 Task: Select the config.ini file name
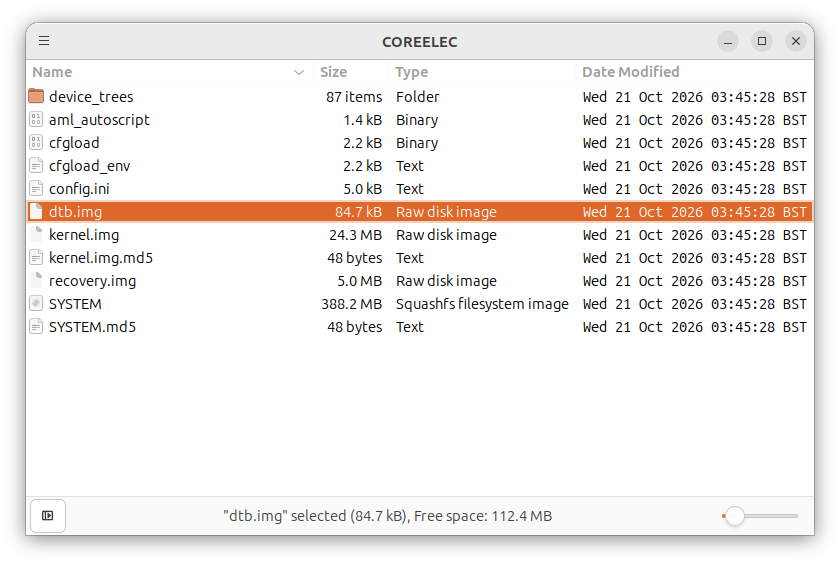point(79,189)
